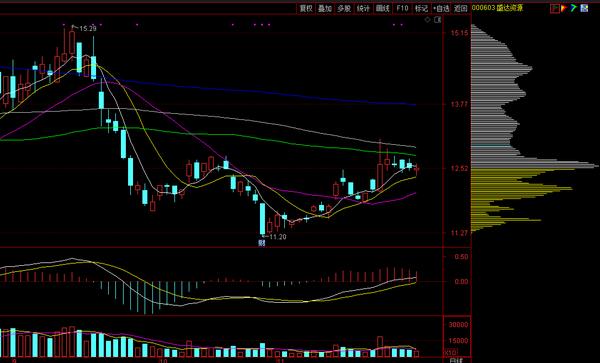
Task: Click the 11.20 low price label
Action: 278,237
